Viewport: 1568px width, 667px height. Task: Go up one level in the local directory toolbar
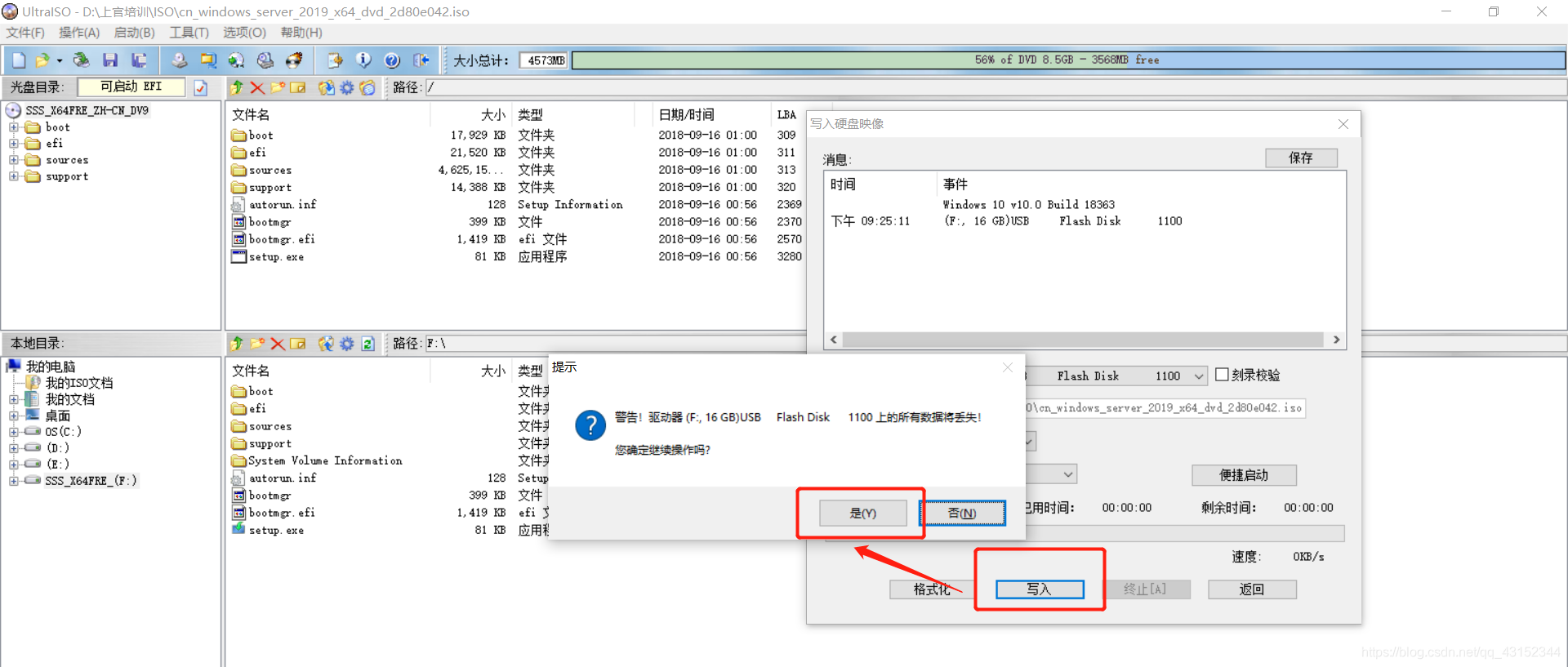point(237,344)
